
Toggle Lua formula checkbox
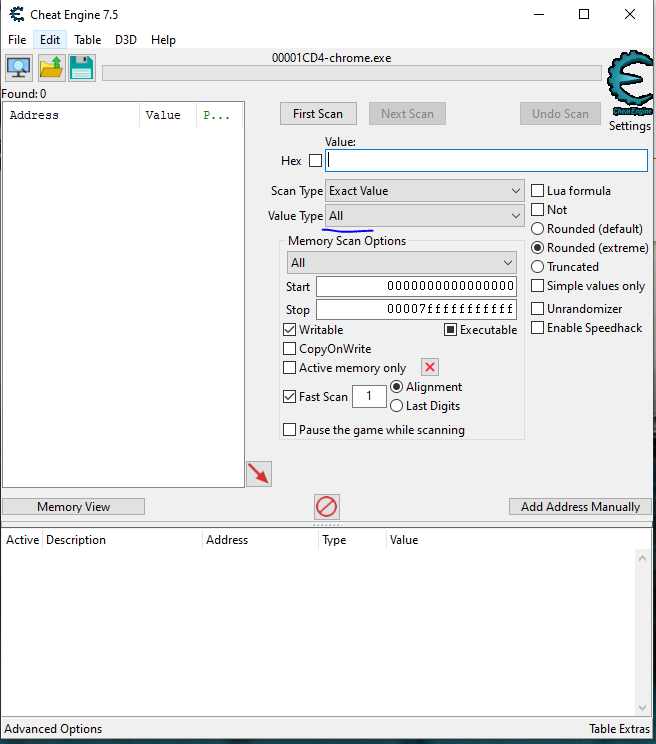tap(537, 191)
